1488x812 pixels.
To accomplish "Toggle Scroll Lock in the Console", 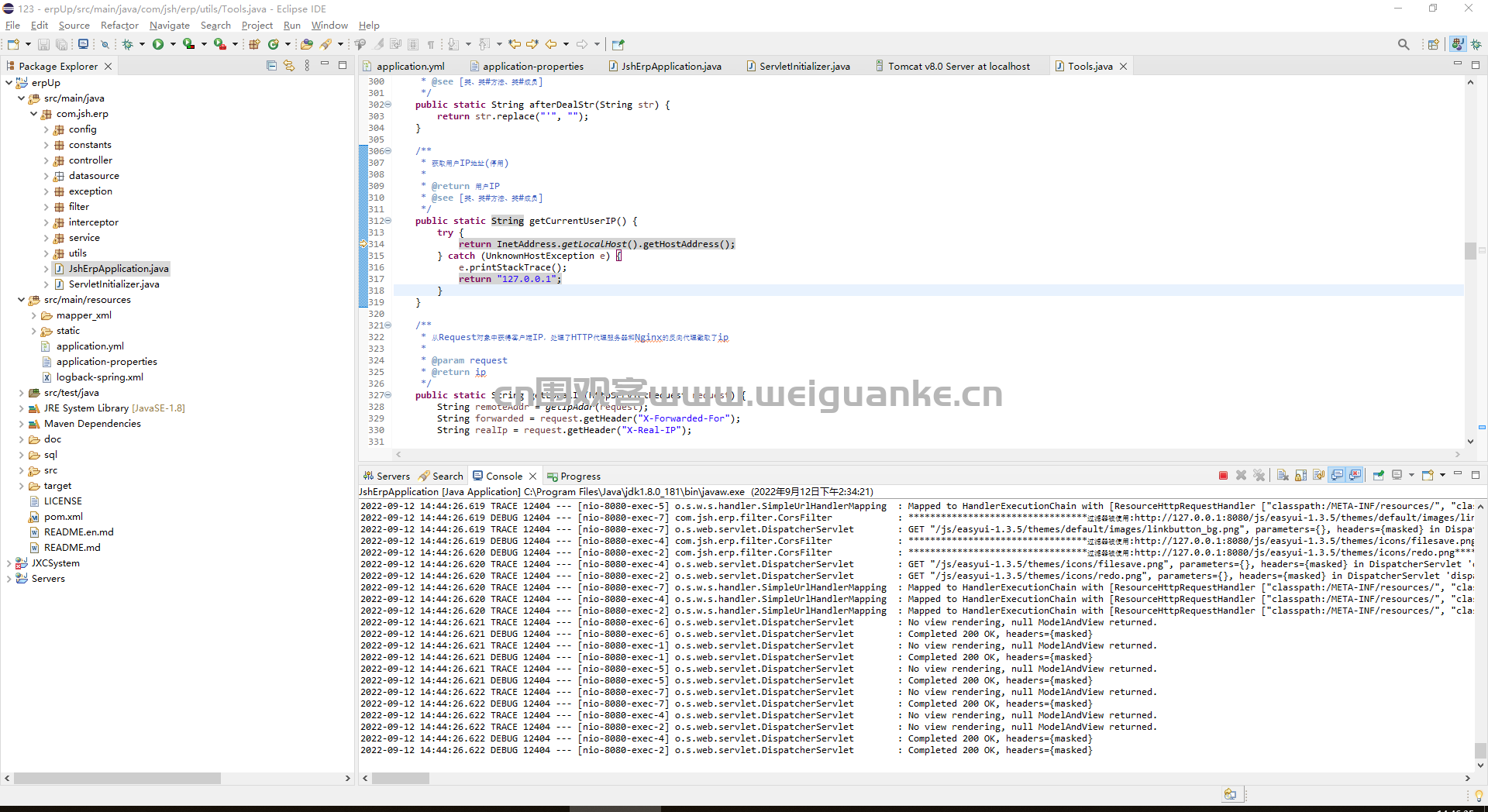I will point(1301,476).
